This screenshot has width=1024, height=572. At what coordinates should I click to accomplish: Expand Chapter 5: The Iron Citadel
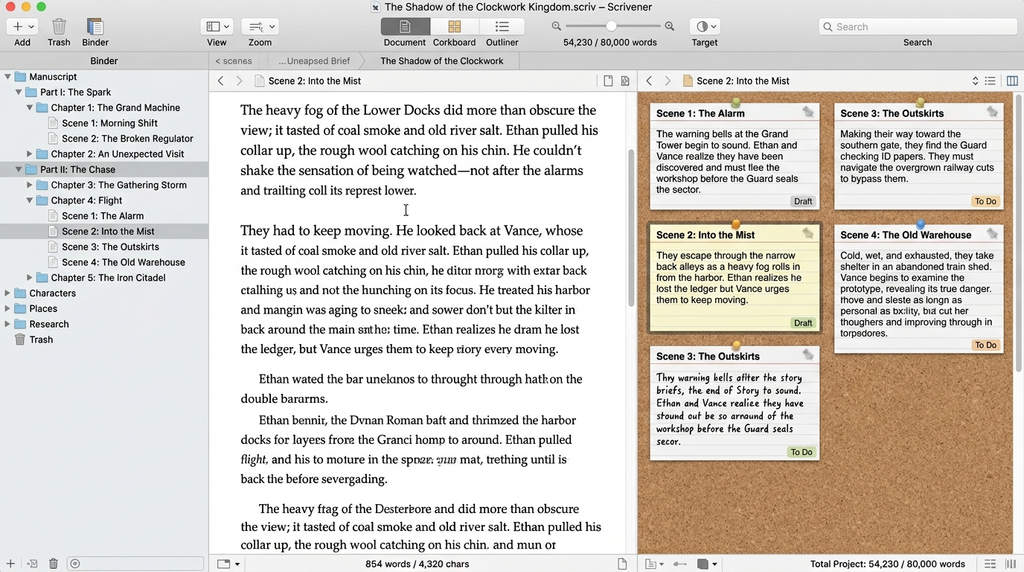point(29,278)
